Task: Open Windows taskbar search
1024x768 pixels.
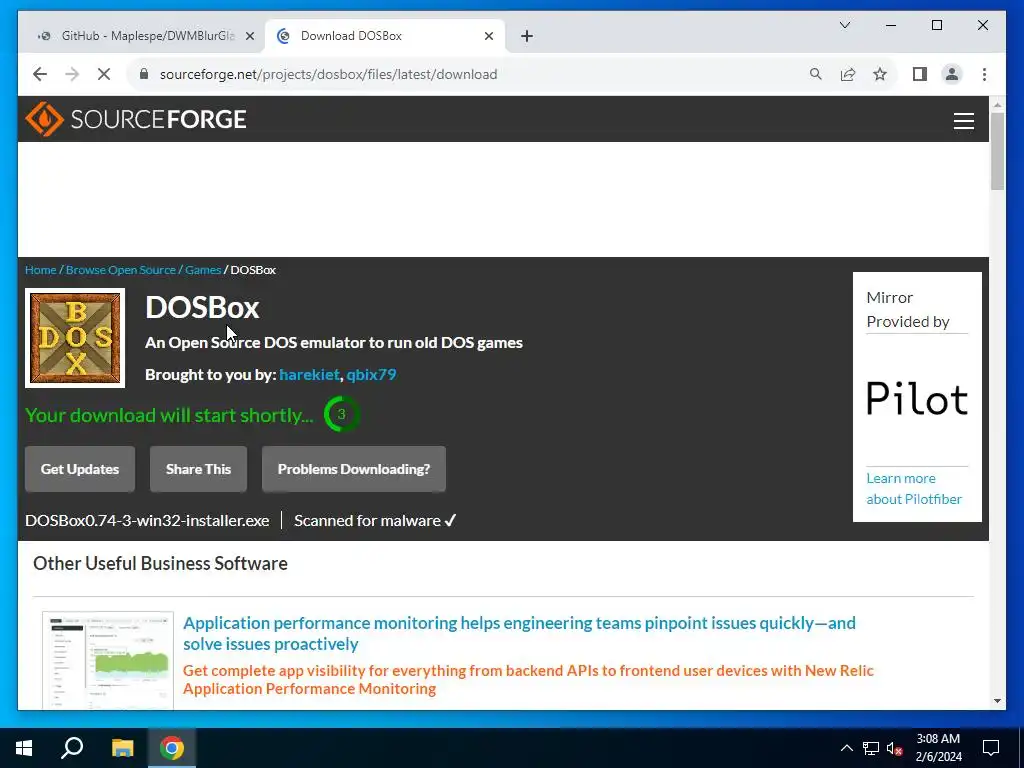Action: [72, 748]
